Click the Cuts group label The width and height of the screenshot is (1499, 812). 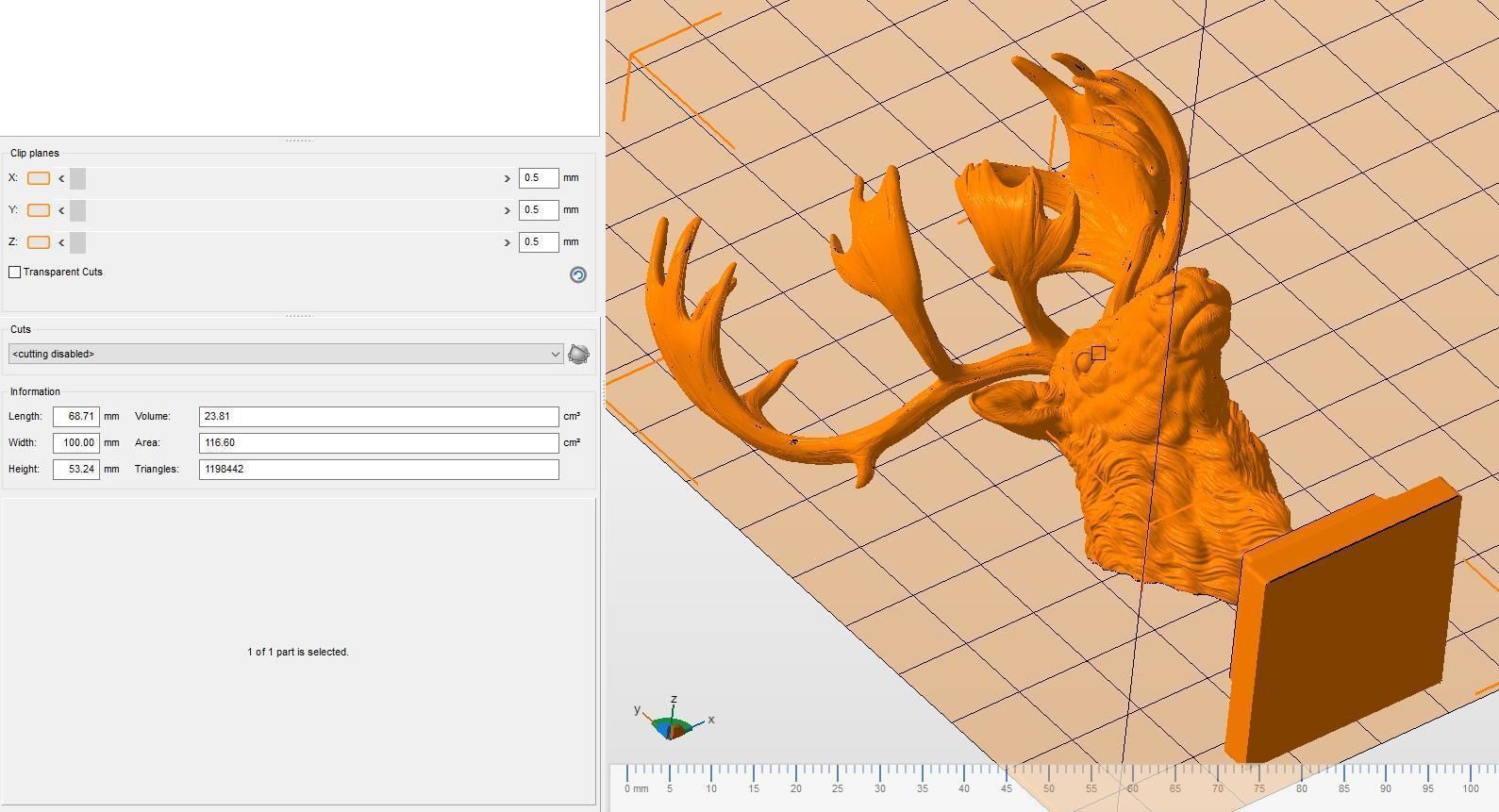click(21, 329)
